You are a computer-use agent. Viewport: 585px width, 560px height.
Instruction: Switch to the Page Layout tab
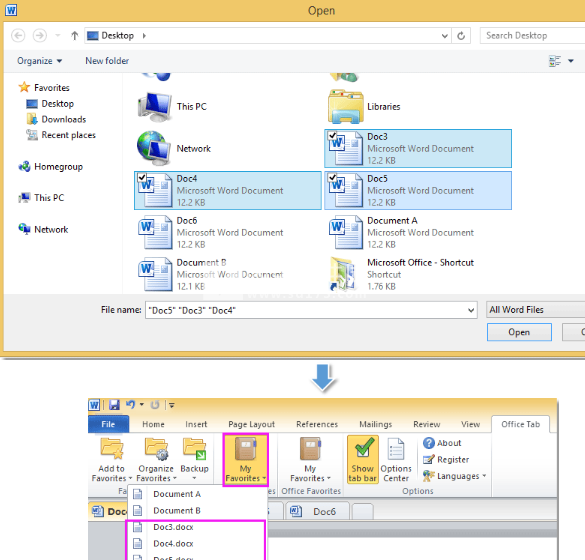point(251,424)
